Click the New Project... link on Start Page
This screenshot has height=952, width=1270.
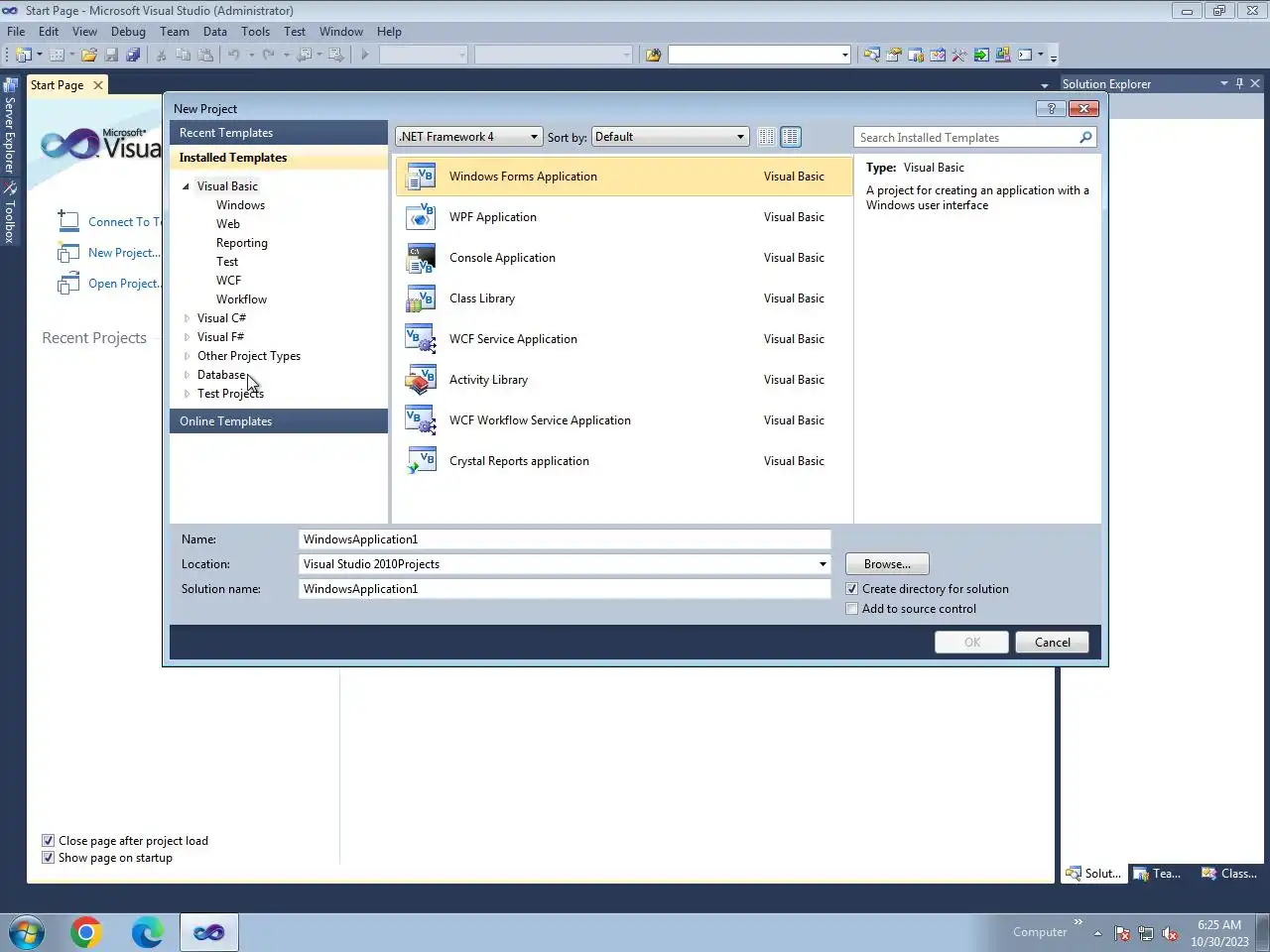(124, 253)
